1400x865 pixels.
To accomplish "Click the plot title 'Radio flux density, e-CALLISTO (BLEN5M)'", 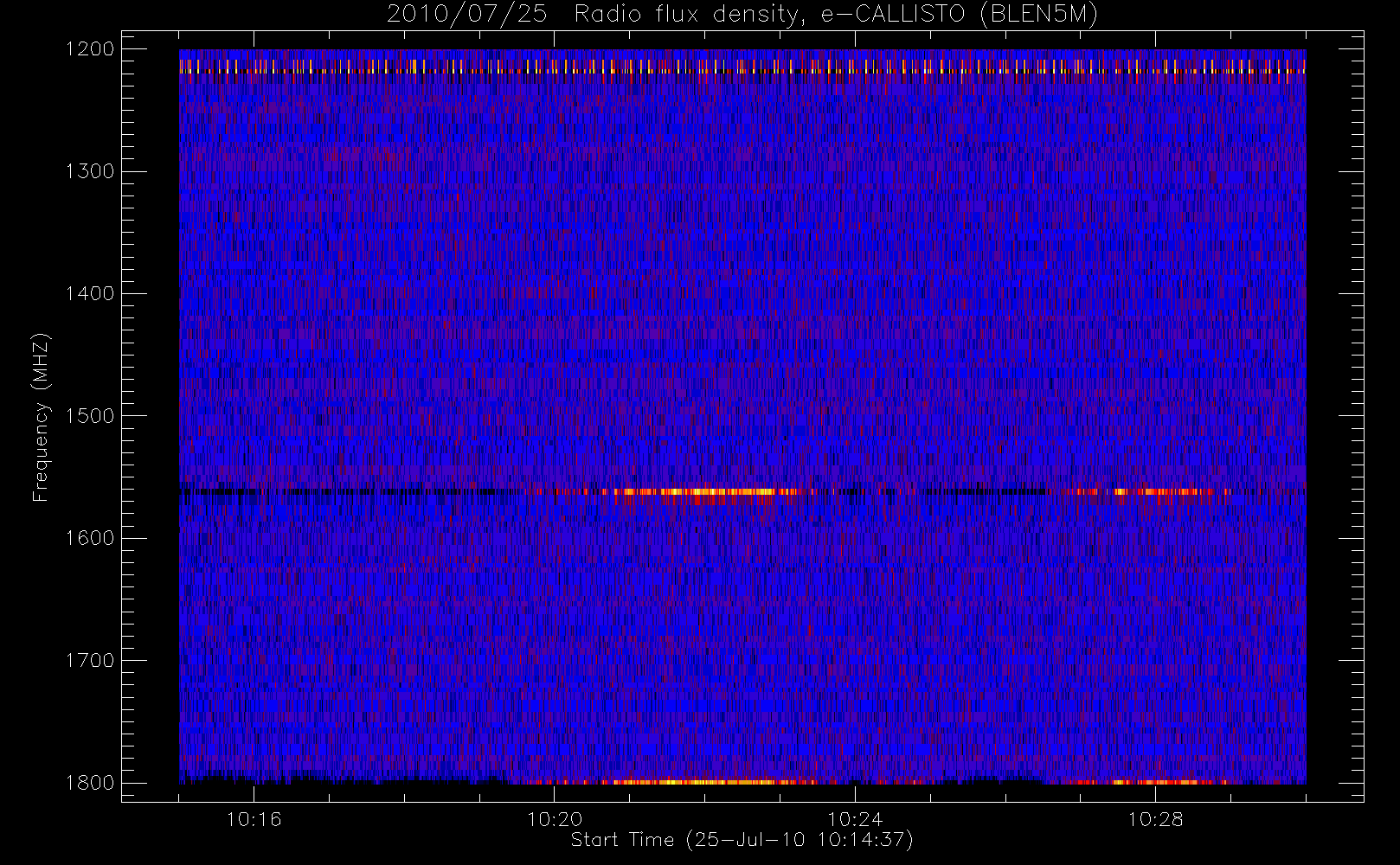I will click(x=836, y=15).
